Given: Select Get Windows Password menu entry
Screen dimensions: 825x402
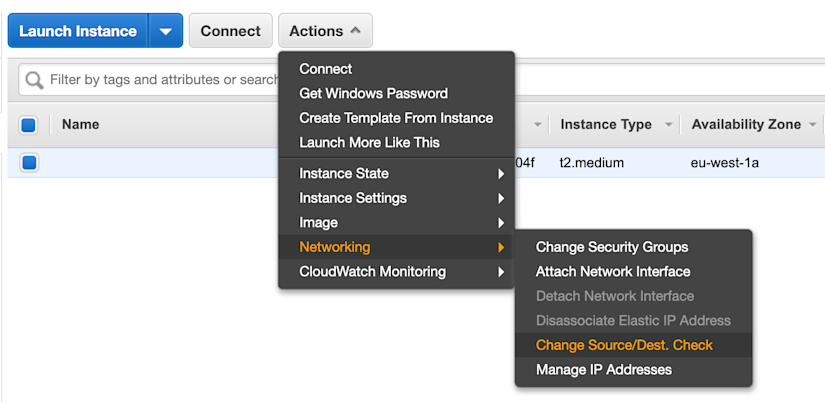Looking at the screenshot, I should coord(374,94).
